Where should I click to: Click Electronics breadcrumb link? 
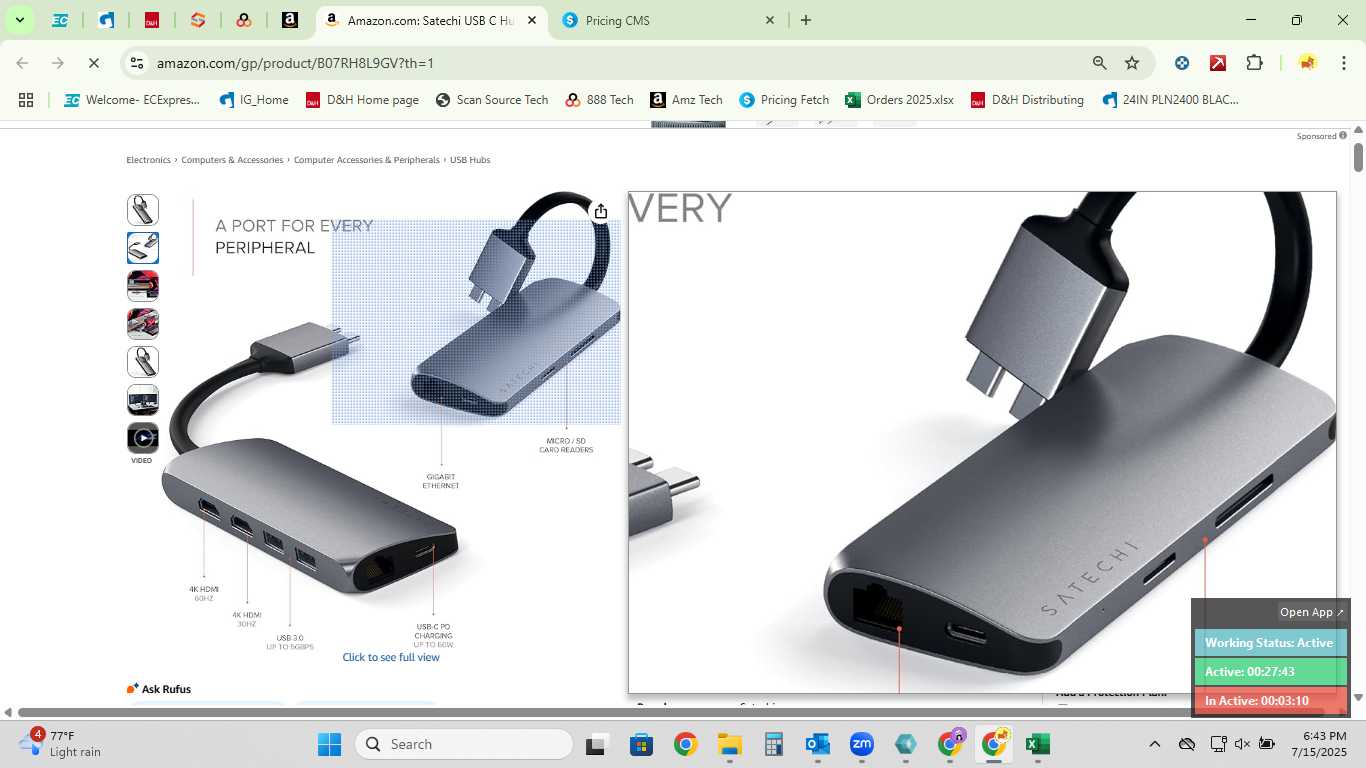tap(148, 160)
